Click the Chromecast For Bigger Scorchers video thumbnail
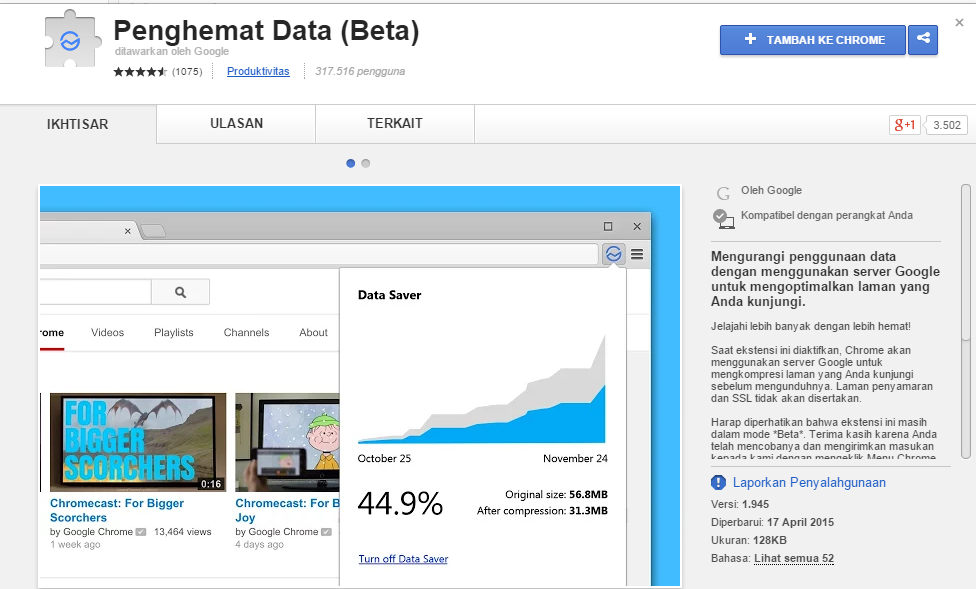 tap(137, 440)
